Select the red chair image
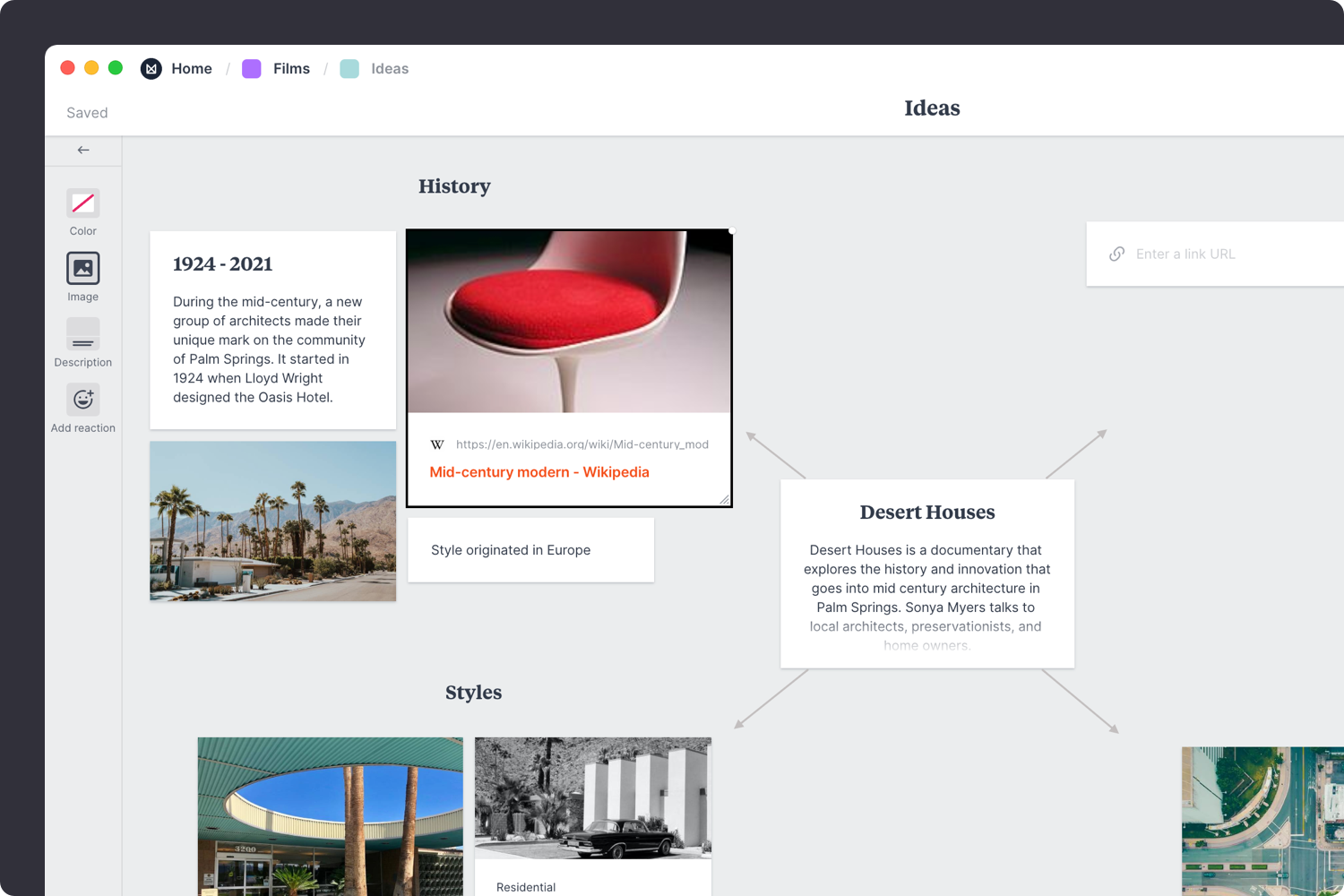Viewport: 1344px width, 896px height. [x=569, y=322]
